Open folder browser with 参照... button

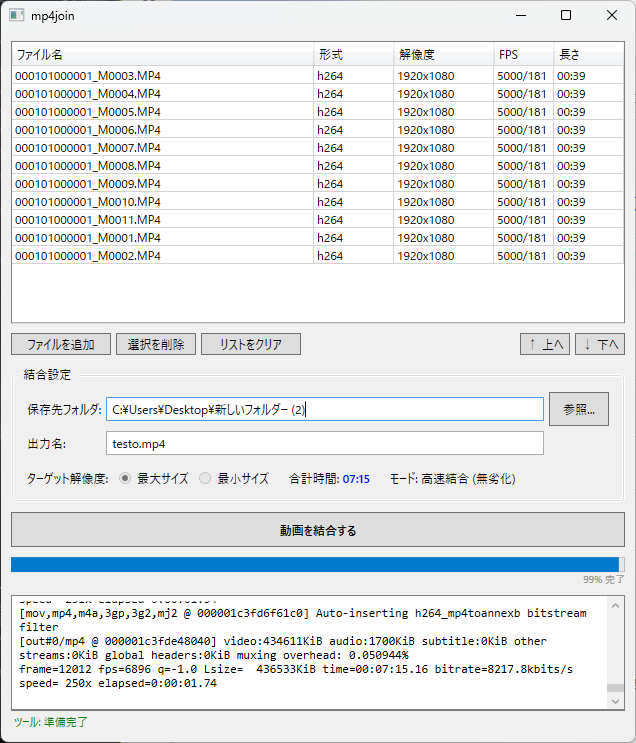578,409
